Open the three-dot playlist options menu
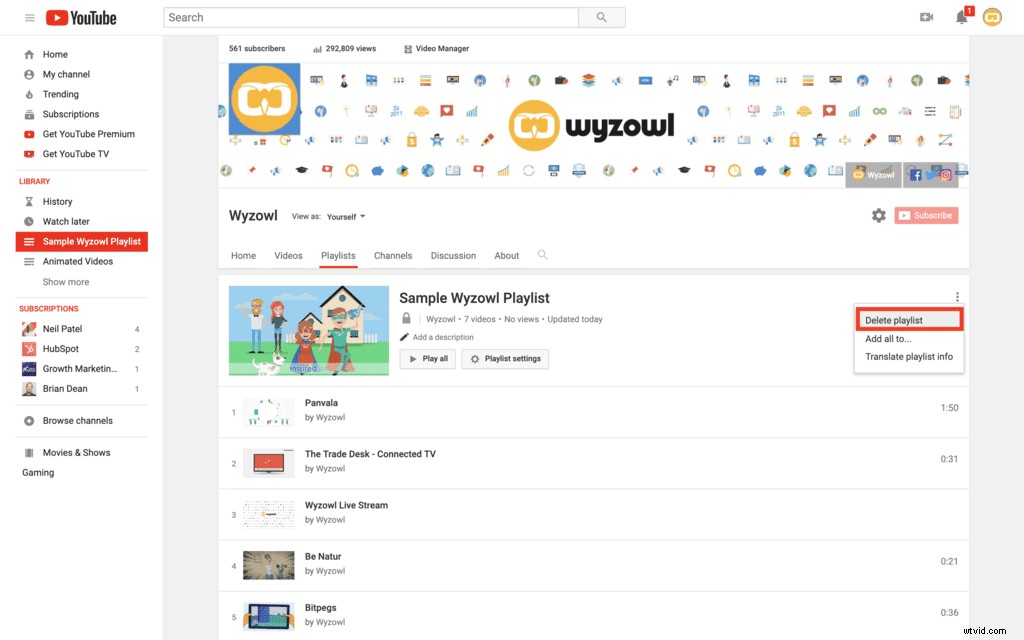1024x640 pixels. tap(957, 297)
